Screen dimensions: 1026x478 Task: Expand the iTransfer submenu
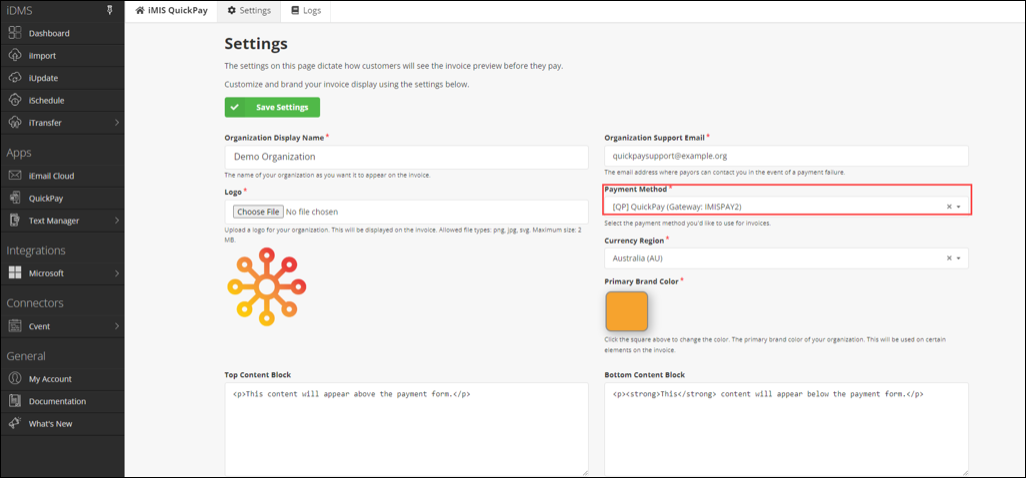click(117, 122)
